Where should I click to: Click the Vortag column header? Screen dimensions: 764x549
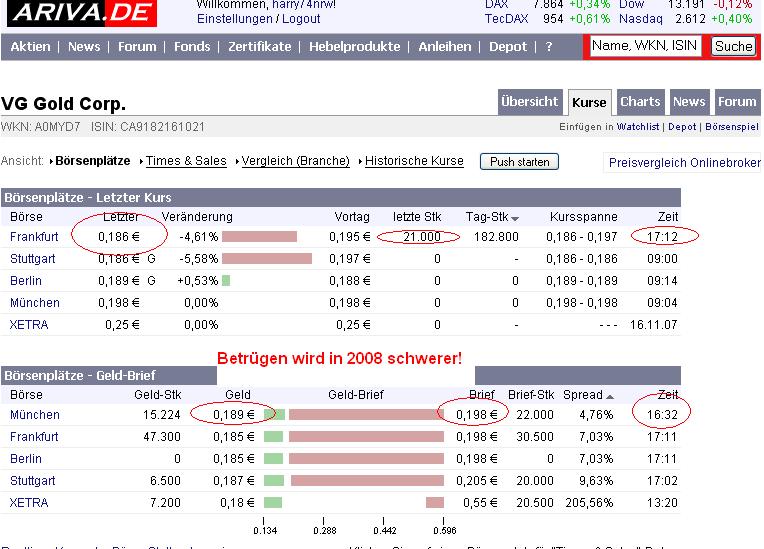coord(352,217)
